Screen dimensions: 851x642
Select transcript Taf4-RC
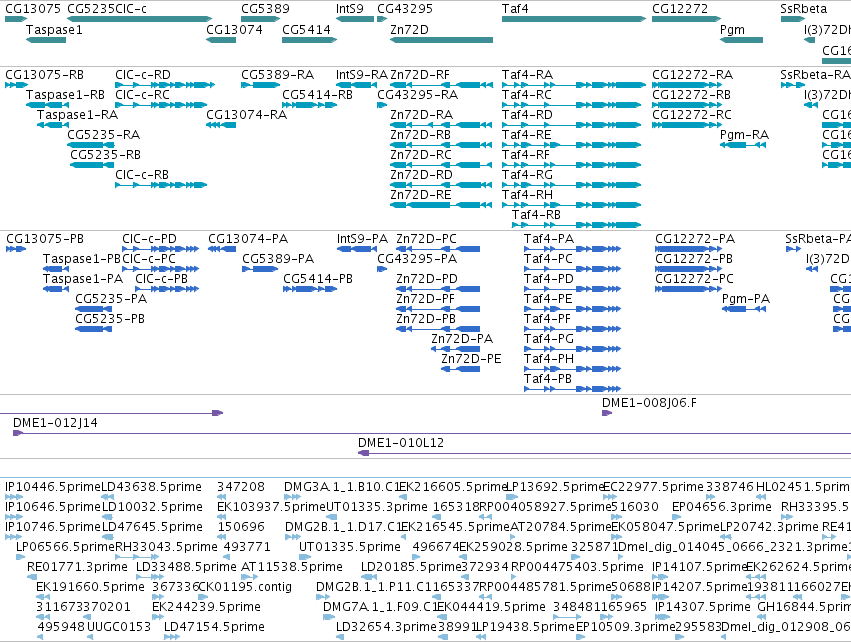click(571, 105)
